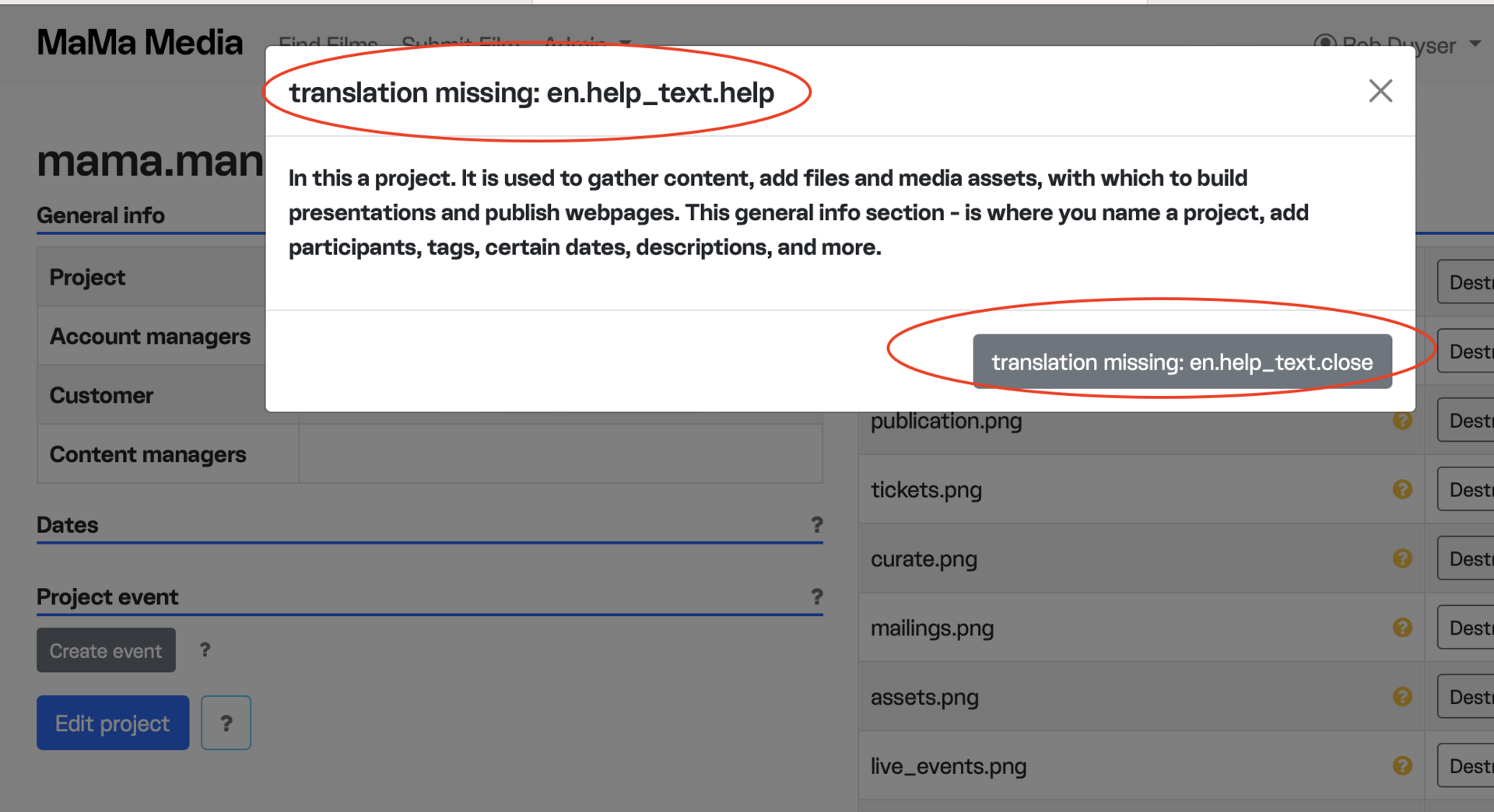Click the help icon for tickets.png

(1402, 489)
